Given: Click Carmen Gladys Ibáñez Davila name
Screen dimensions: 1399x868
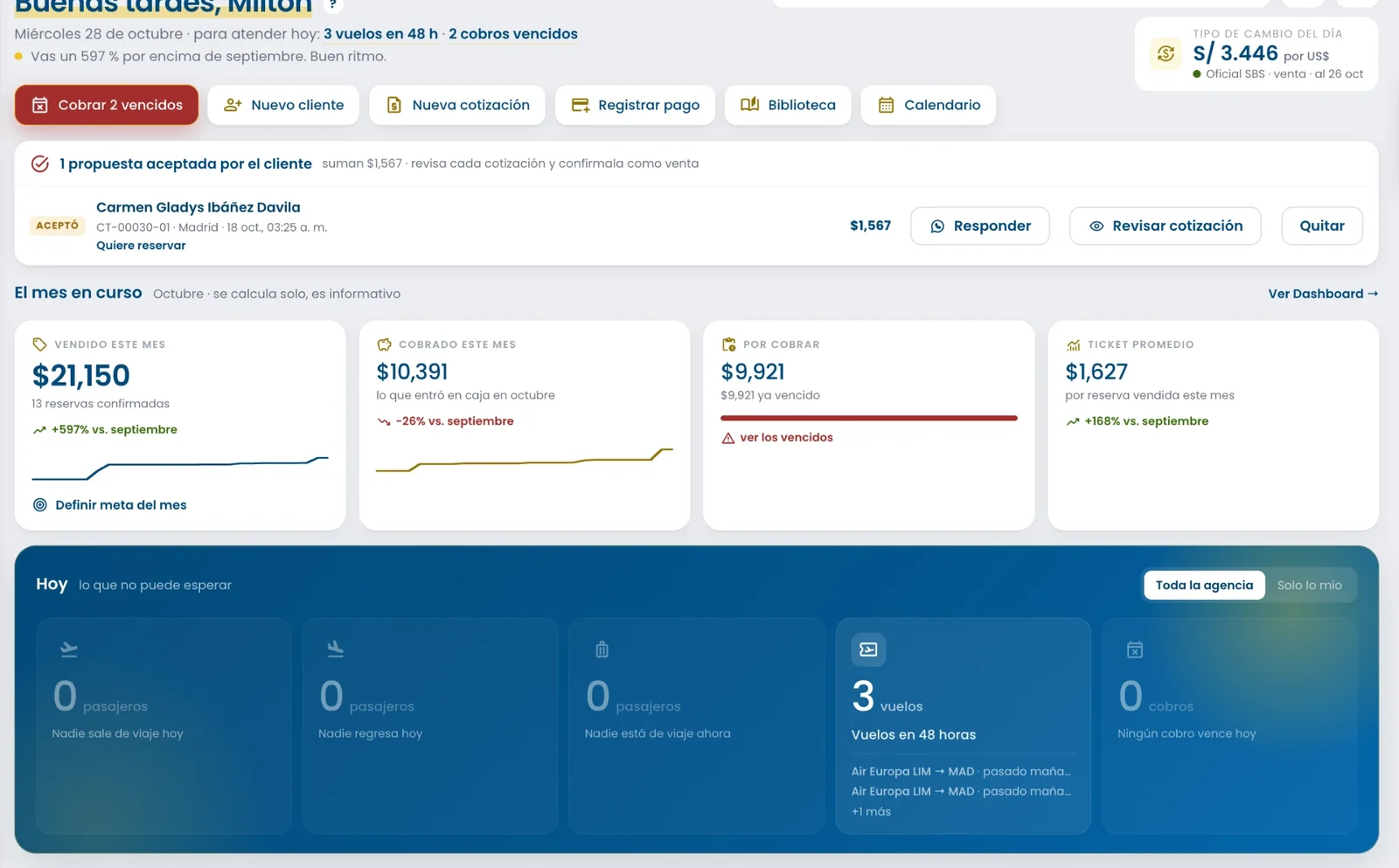Looking at the screenshot, I should (198, 207).
